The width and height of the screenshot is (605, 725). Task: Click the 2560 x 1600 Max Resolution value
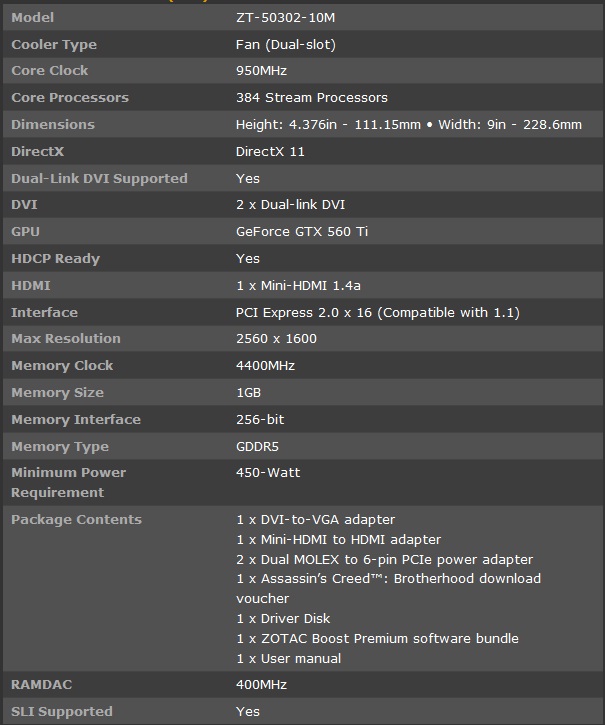(x=276, y=338)
